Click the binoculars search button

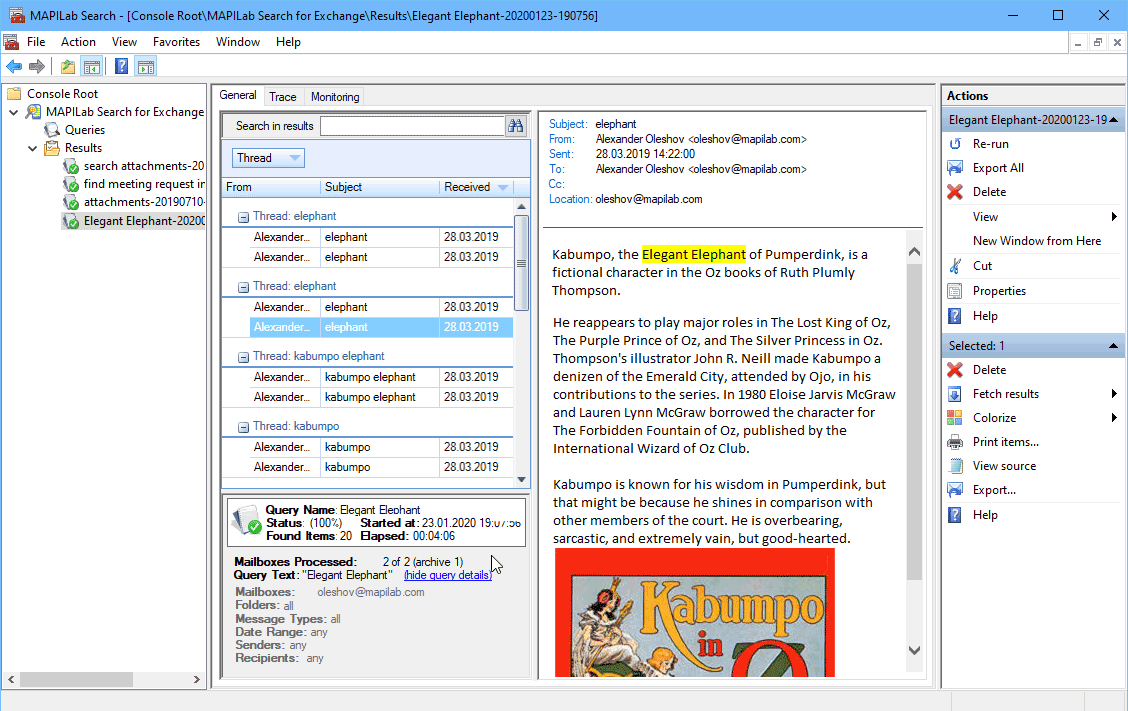(516, 126)
